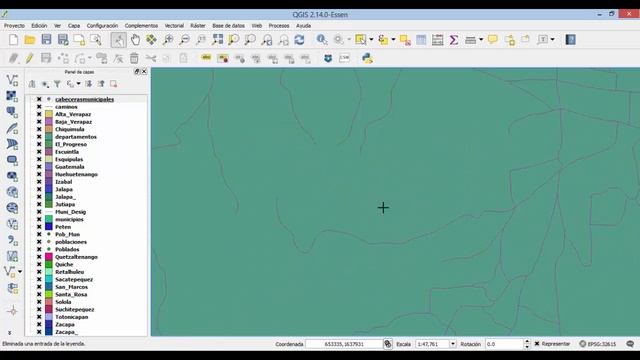The width and height of the screenshot is (640, 360).
Task: Open the Field Calculator icon
Action: coord(438,40)
